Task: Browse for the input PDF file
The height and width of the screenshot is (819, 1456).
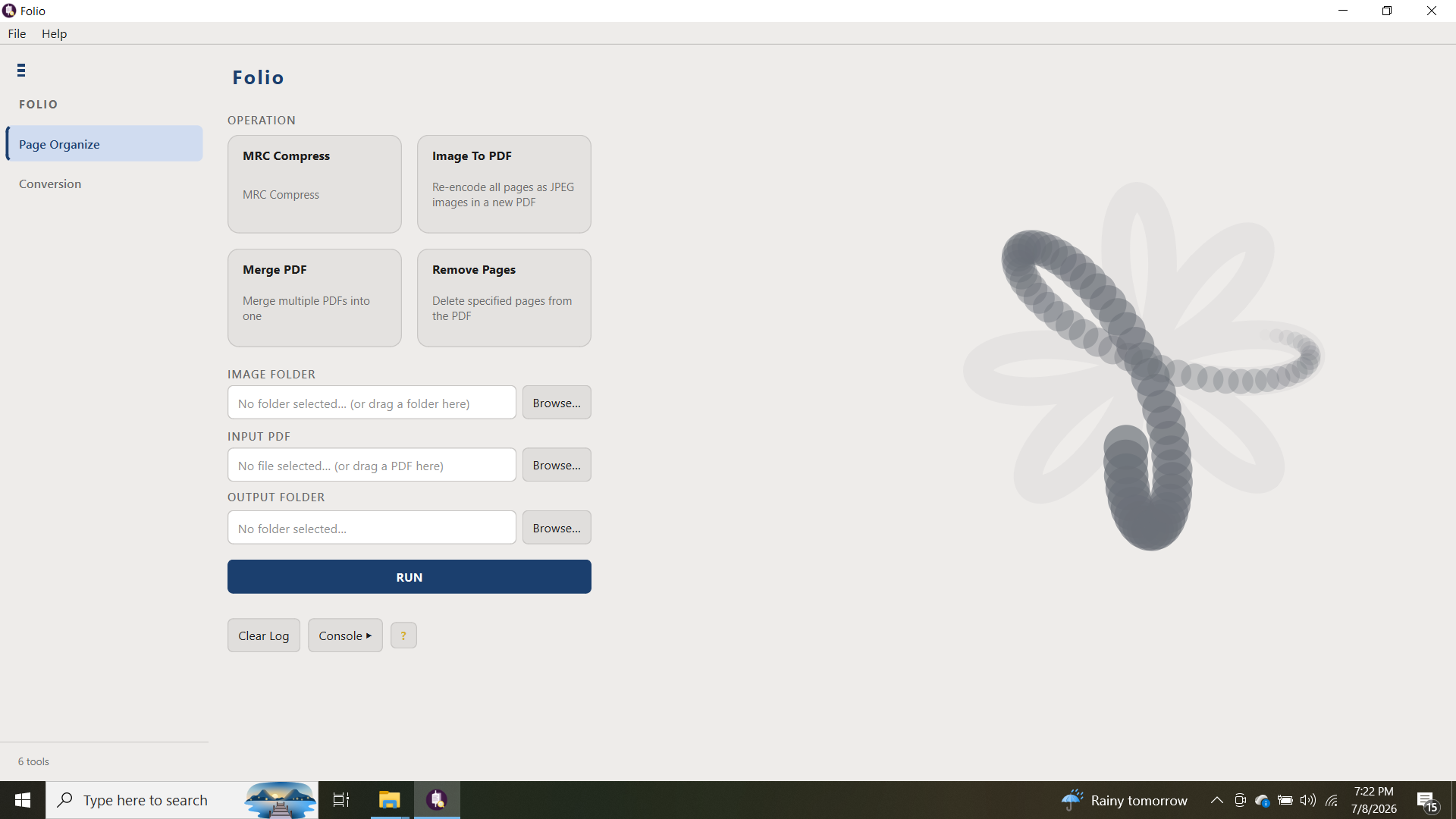Action: (557, 465)
